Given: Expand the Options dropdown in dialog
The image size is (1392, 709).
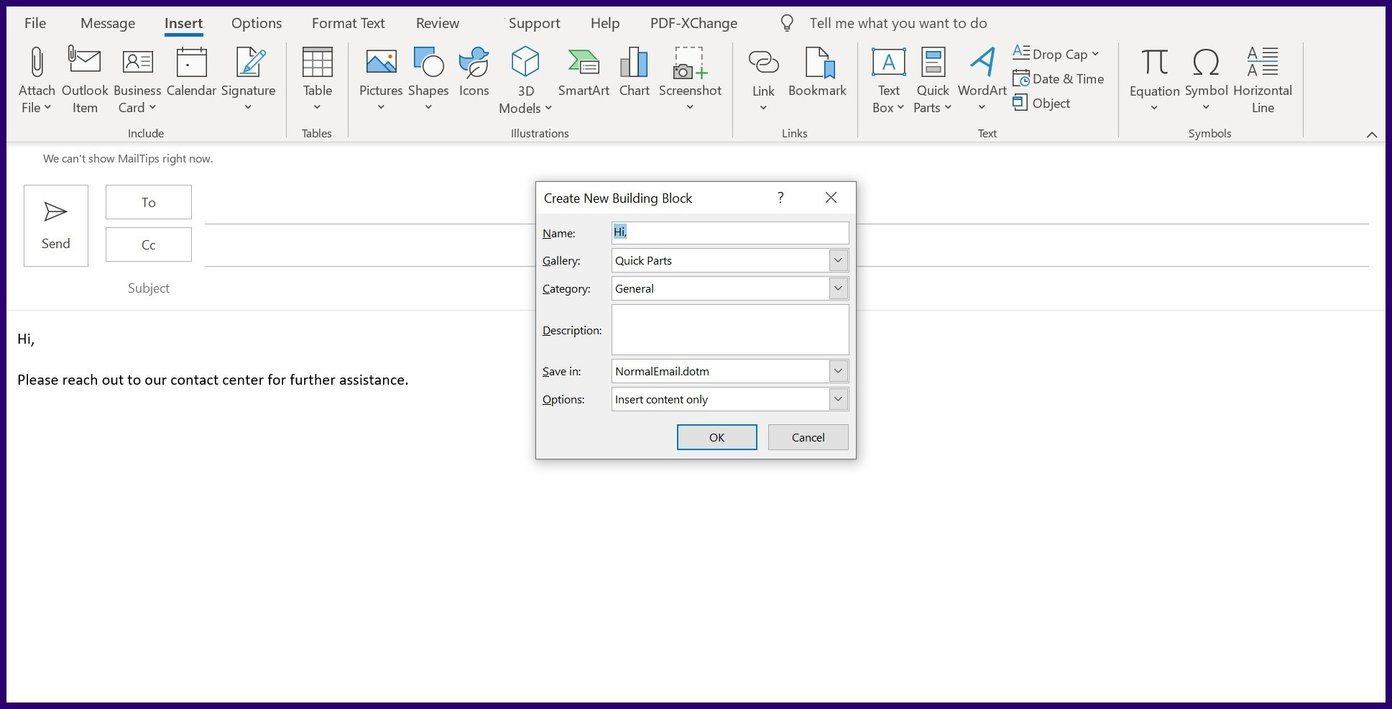Looking at the screenshot, I should [x=838, y=399].
